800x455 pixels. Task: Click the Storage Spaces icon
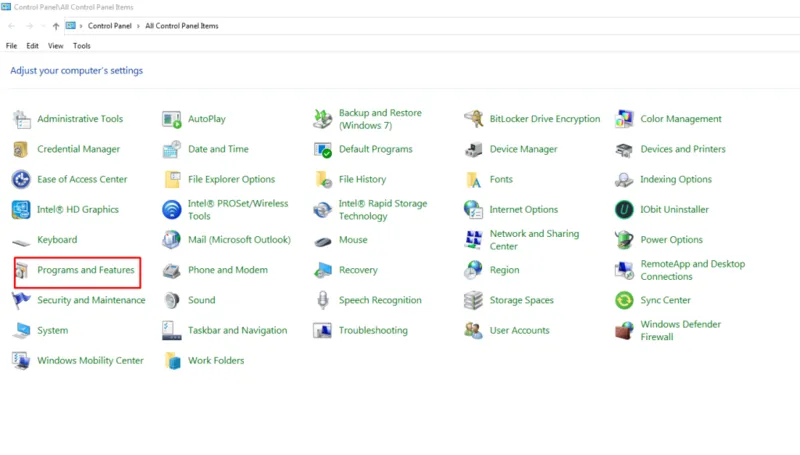(x=473, y=300)
